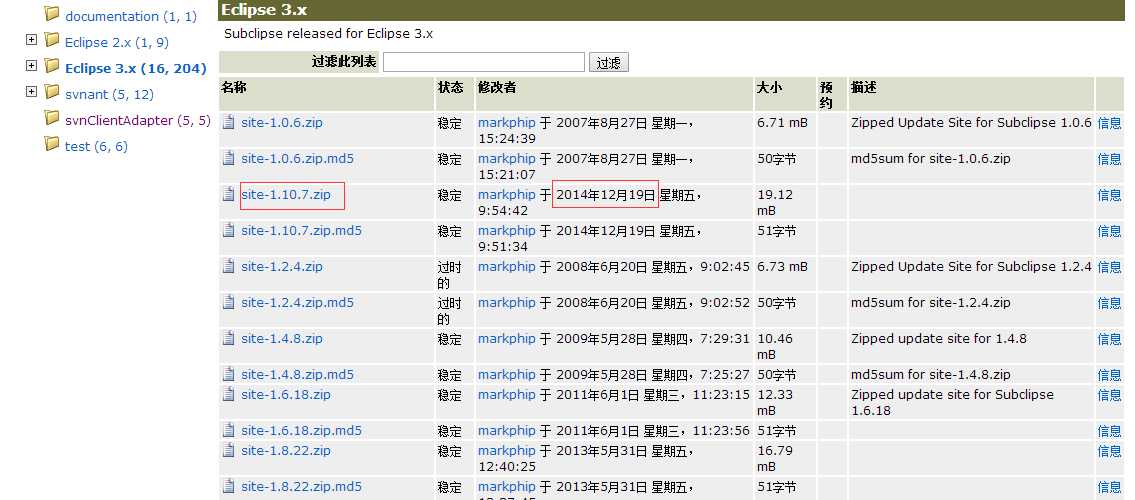Click the file icon beside site-1.8.22.zip

point(229,451)
